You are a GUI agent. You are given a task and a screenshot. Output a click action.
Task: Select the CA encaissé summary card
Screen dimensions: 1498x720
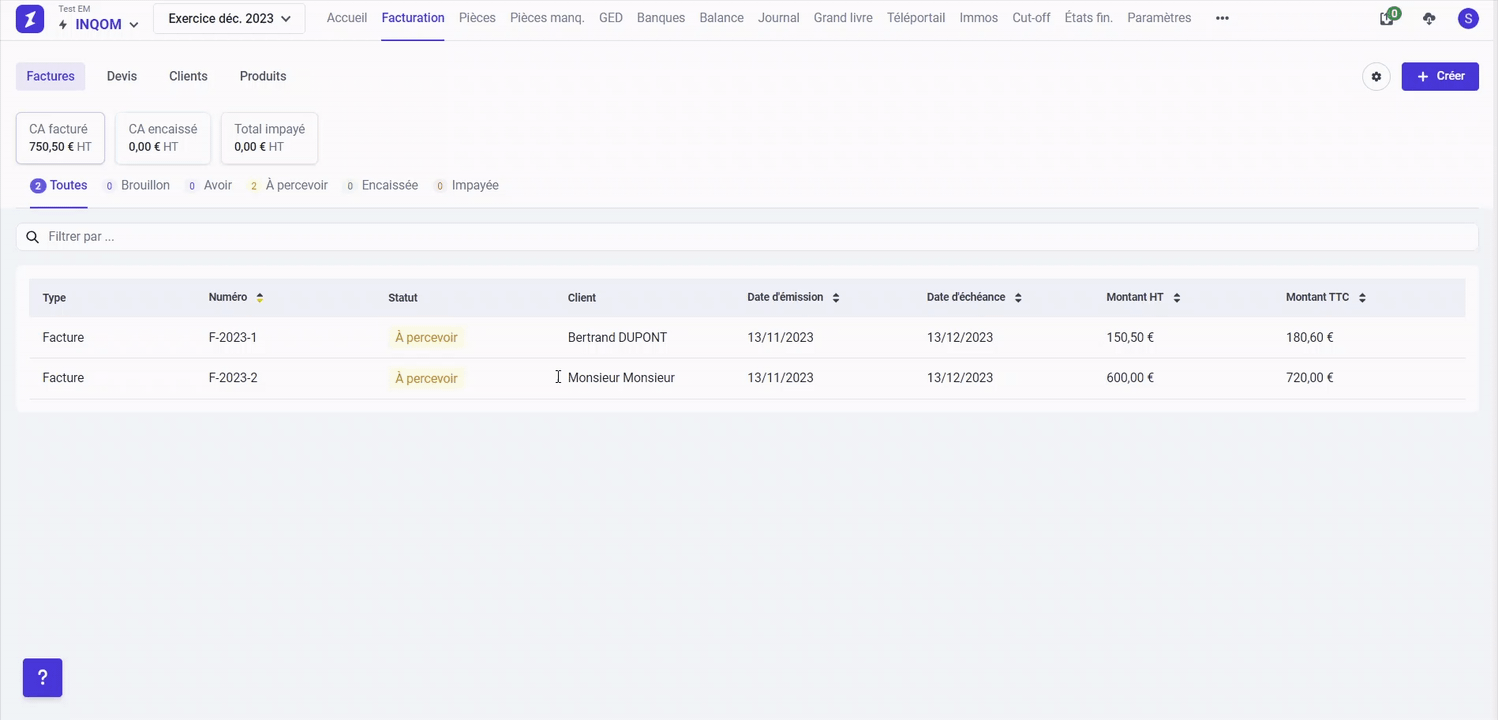coord(163,138)
